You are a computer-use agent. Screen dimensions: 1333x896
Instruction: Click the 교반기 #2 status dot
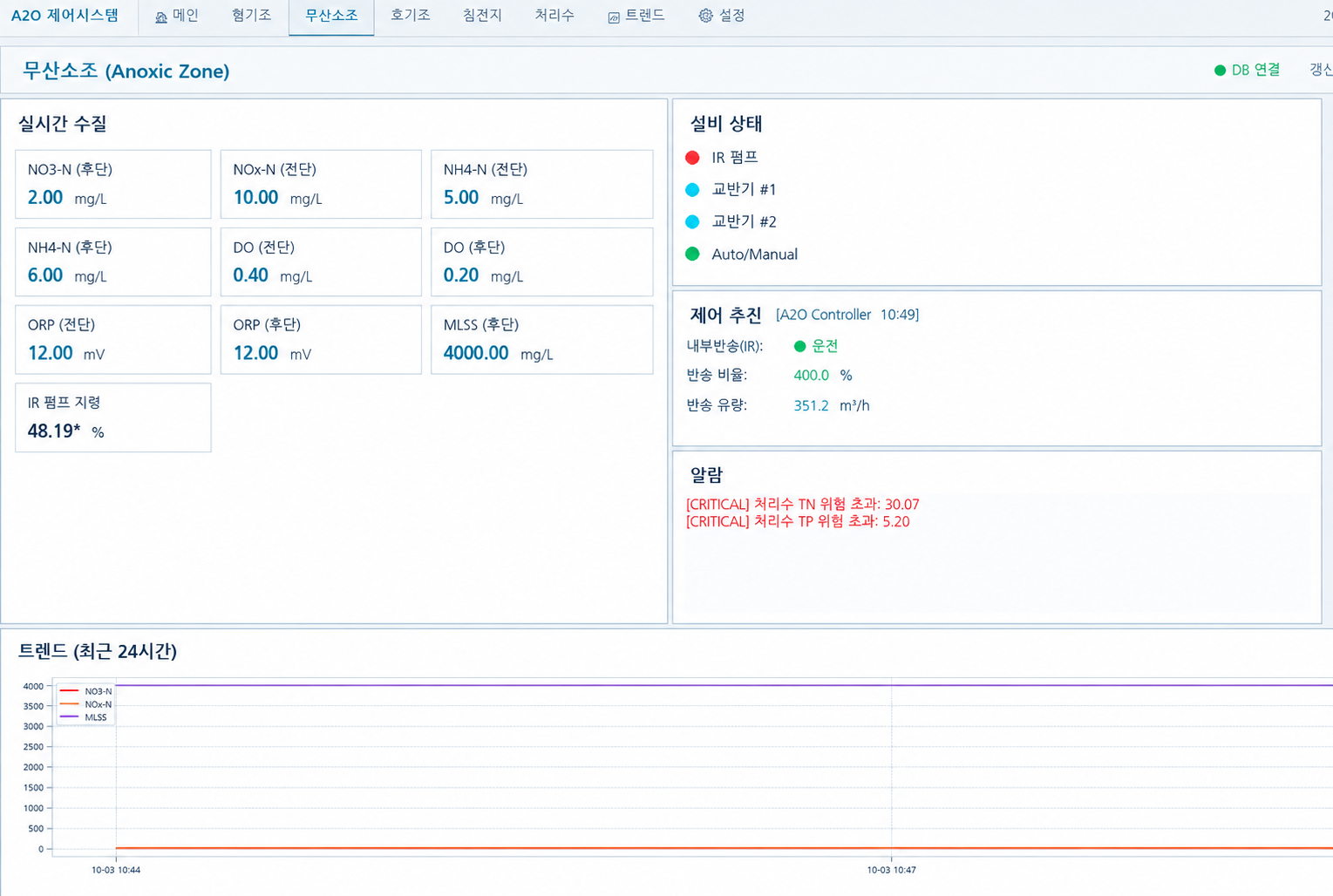point(692,222)
